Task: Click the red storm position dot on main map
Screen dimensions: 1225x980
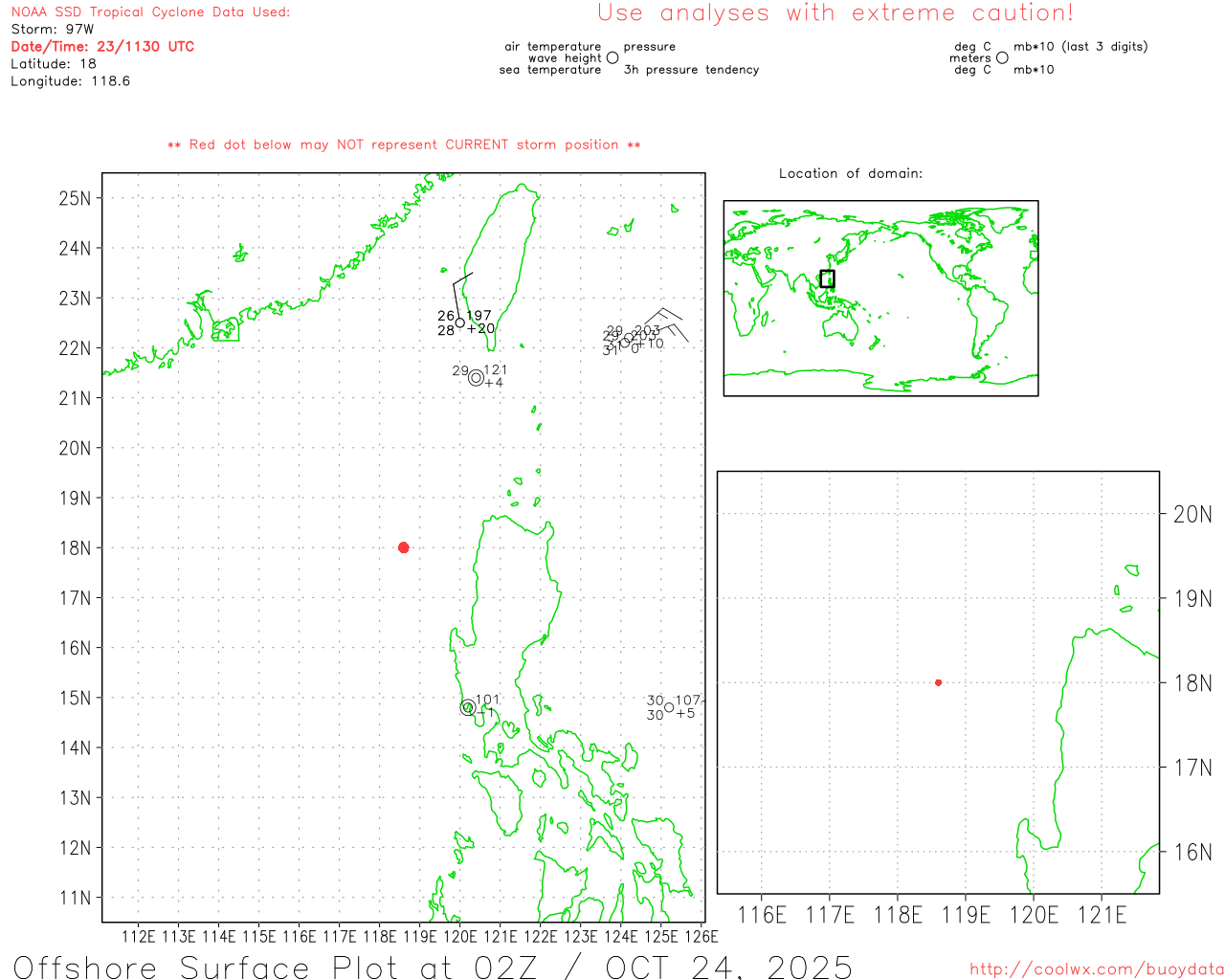Action: point(403,547)
